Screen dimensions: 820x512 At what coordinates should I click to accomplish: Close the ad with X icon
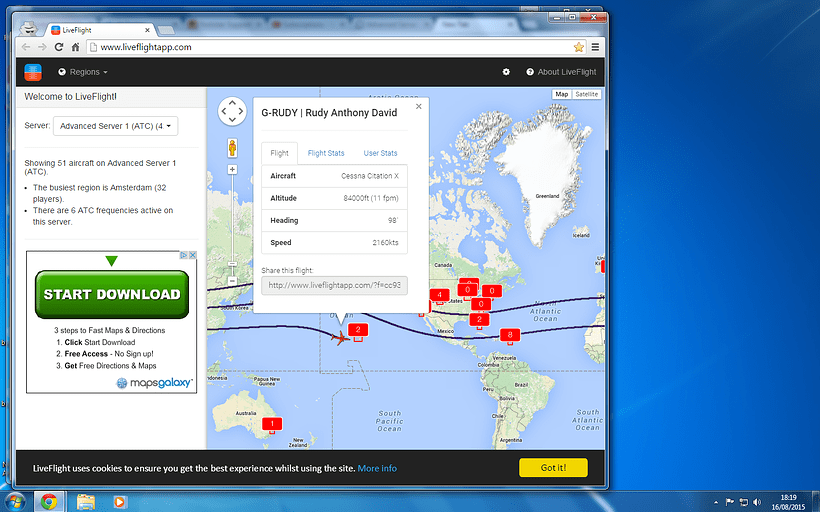192,255
